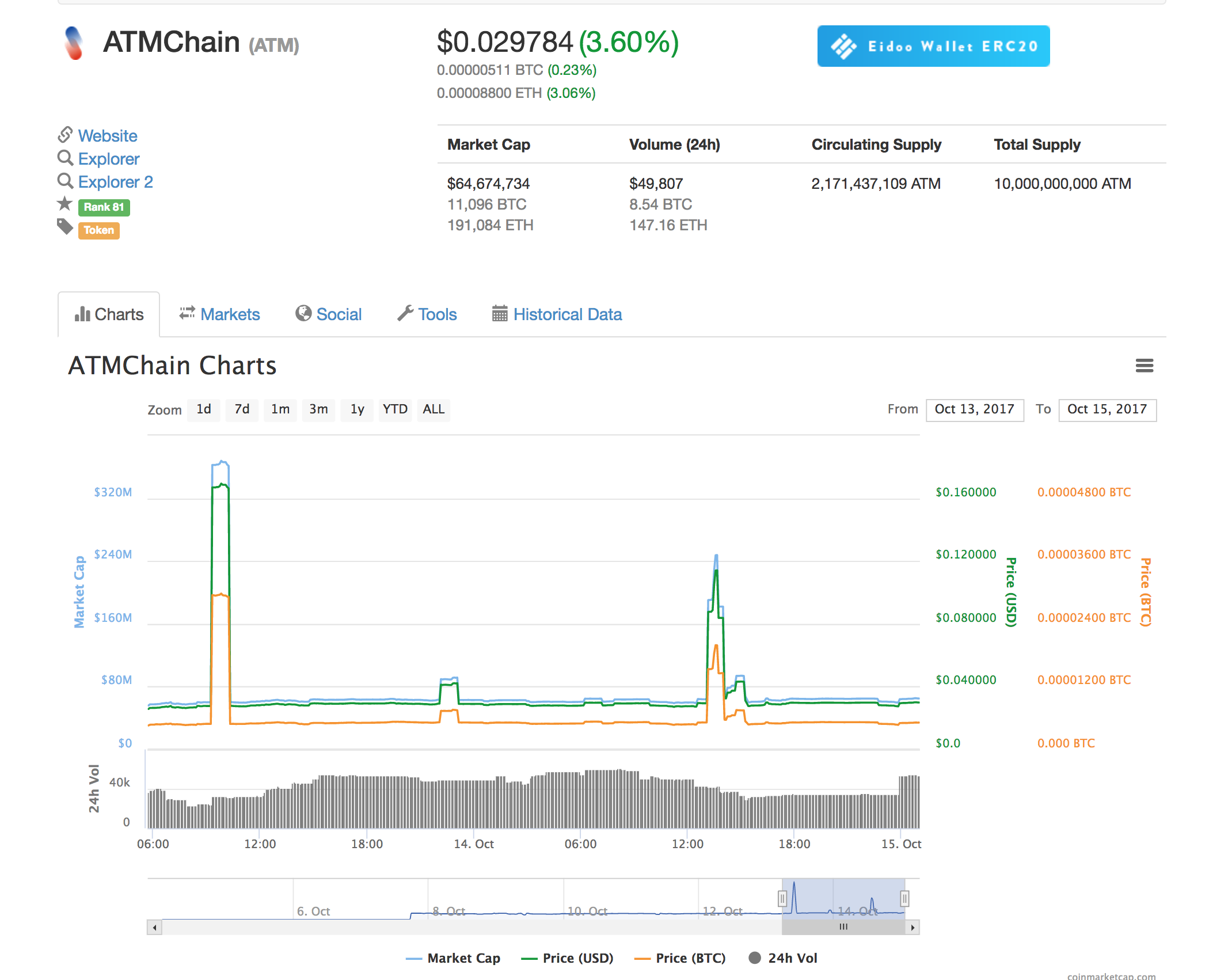Click the navigator scroll-right arrow
The height and width of the screenshot is (980, 1209).
913,927
